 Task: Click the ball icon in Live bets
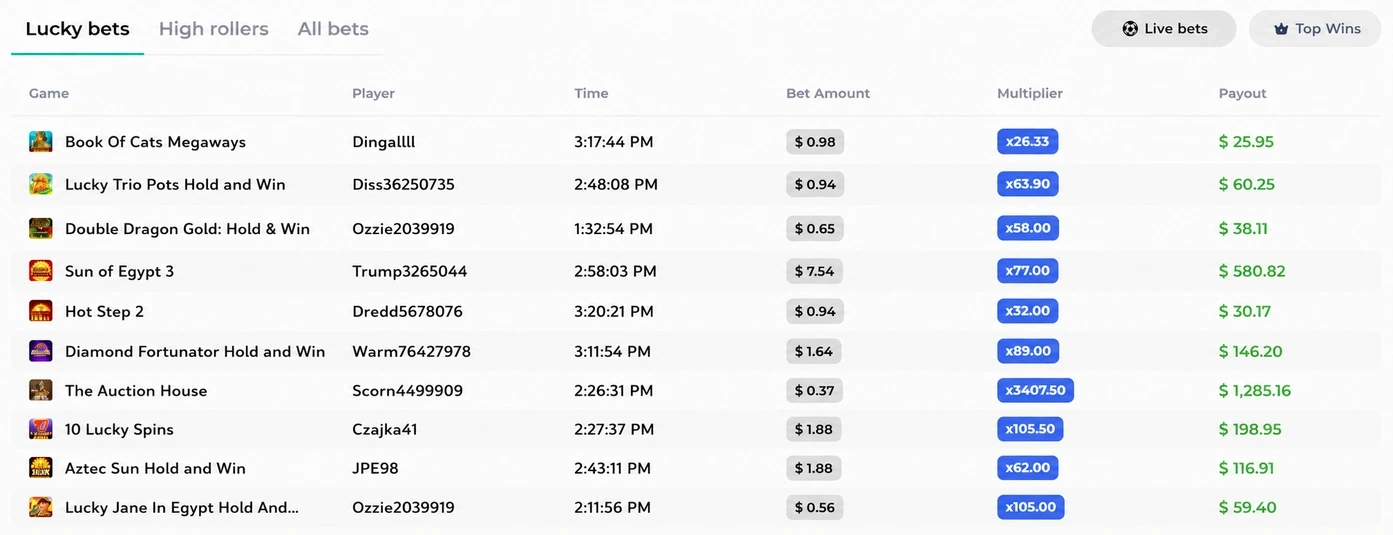1130,29
